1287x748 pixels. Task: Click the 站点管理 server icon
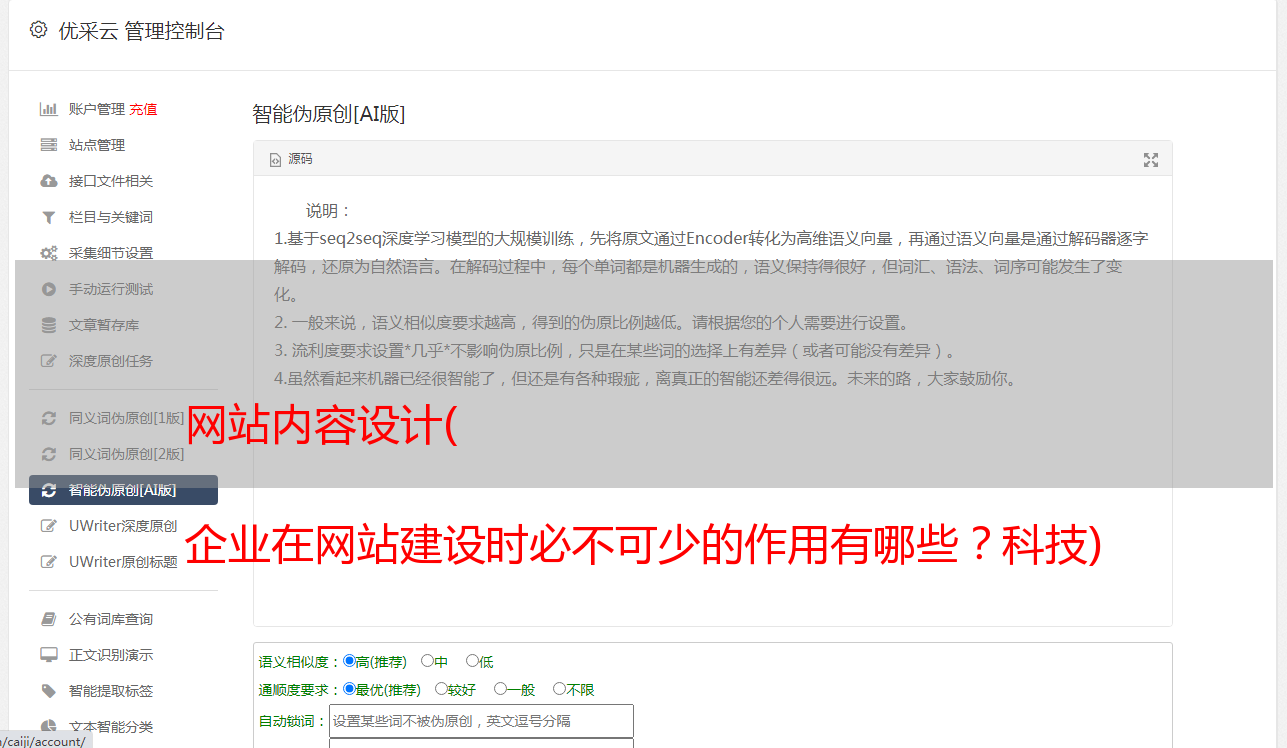pos(48,145)
